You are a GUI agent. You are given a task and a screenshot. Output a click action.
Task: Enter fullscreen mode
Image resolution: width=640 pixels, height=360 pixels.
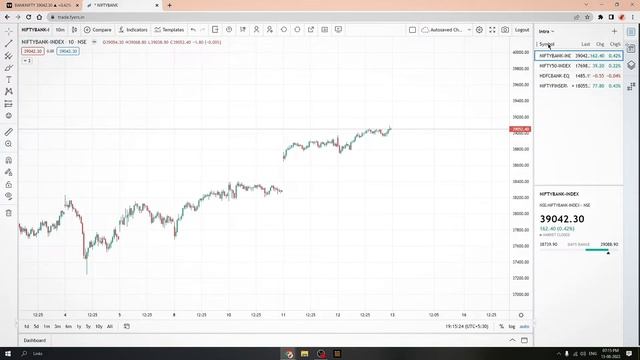492,30
